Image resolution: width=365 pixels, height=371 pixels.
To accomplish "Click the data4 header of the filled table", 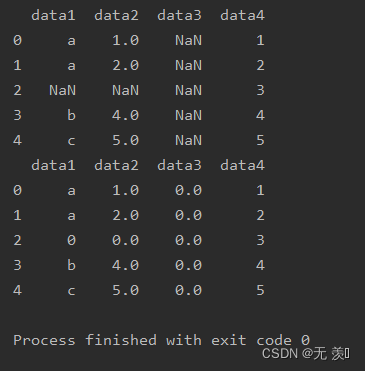I will pos(242,165).
